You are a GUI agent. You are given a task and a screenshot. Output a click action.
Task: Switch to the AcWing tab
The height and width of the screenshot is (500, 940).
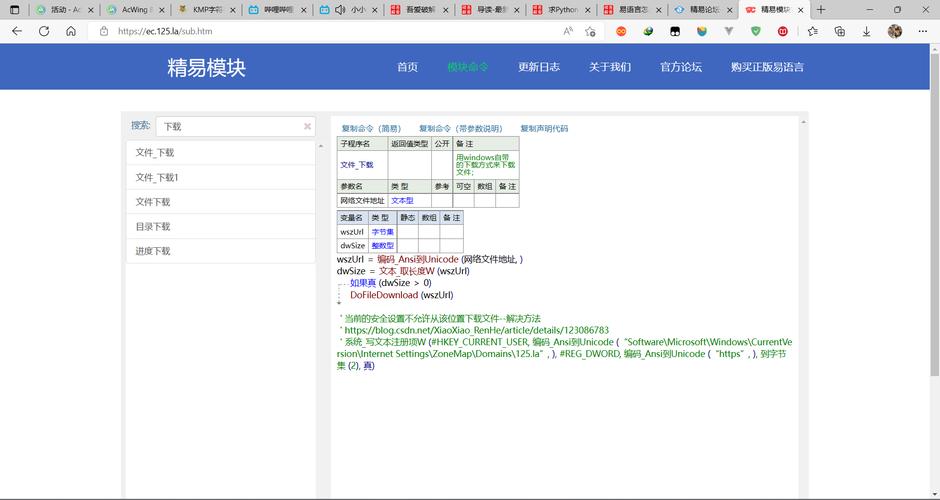tap(135, 10)
